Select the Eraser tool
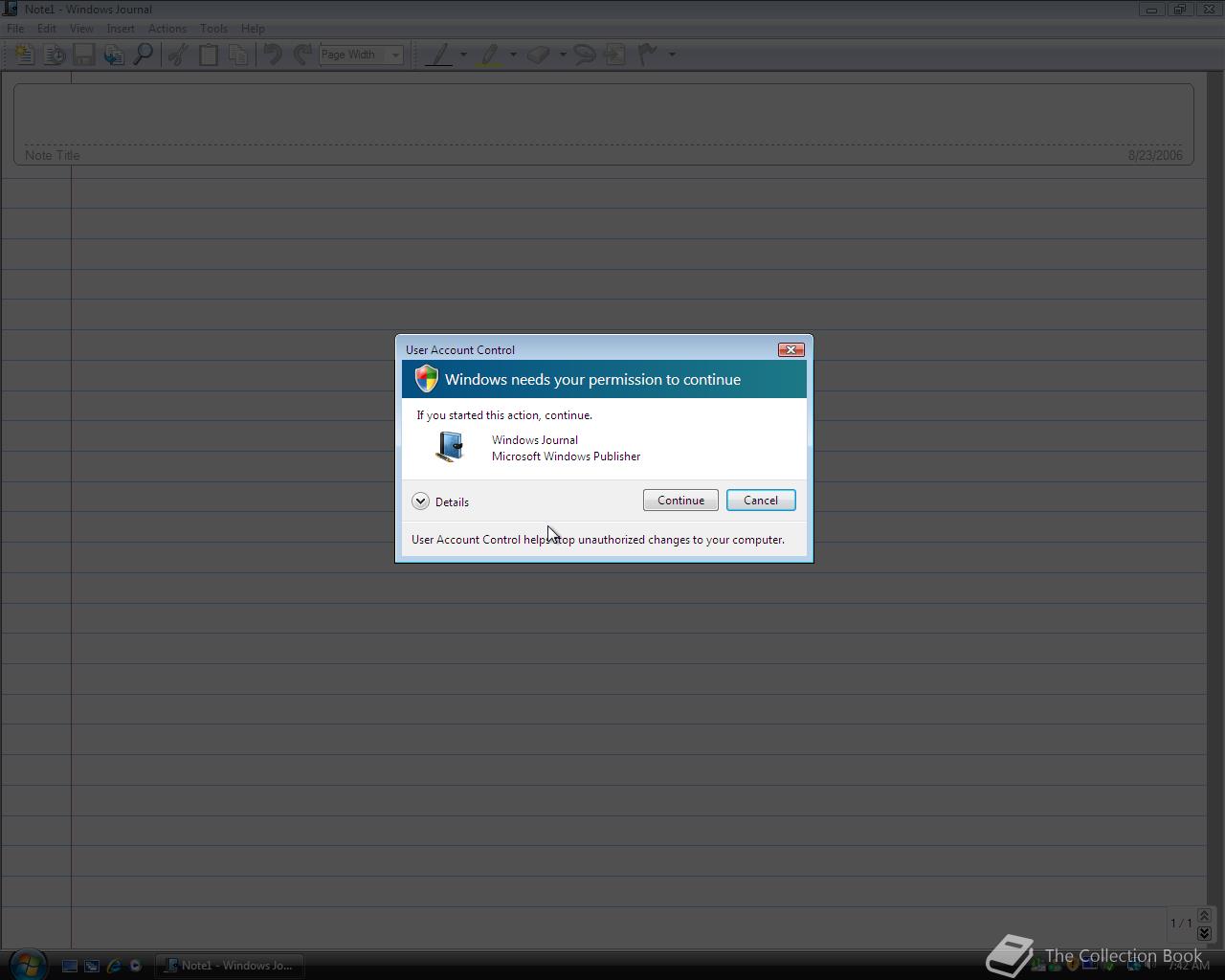Viewport: 1225px width, 980px height. tap(539, 55)
